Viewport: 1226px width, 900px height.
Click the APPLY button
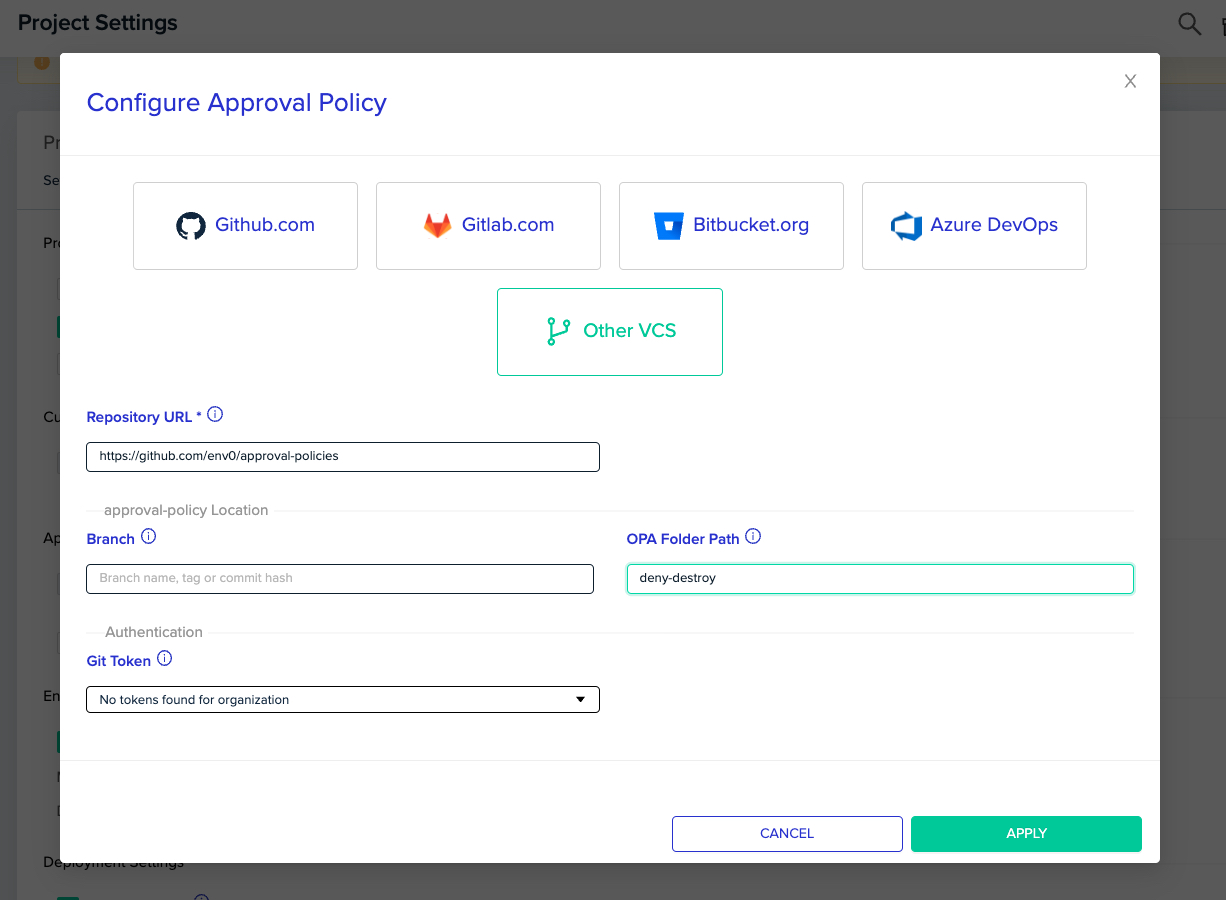[x=1026, y=834]
